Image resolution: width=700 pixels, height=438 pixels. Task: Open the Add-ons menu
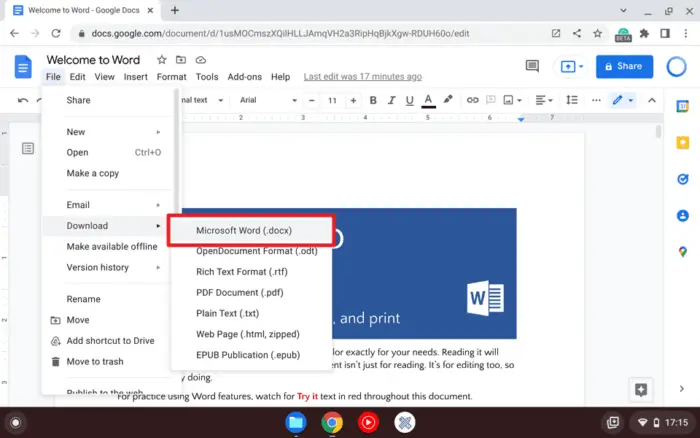click(245, 77)
